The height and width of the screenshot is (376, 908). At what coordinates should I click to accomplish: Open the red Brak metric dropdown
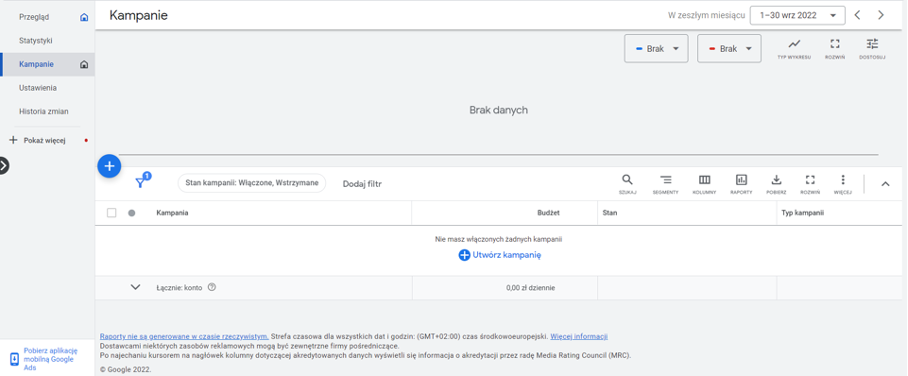729,49
